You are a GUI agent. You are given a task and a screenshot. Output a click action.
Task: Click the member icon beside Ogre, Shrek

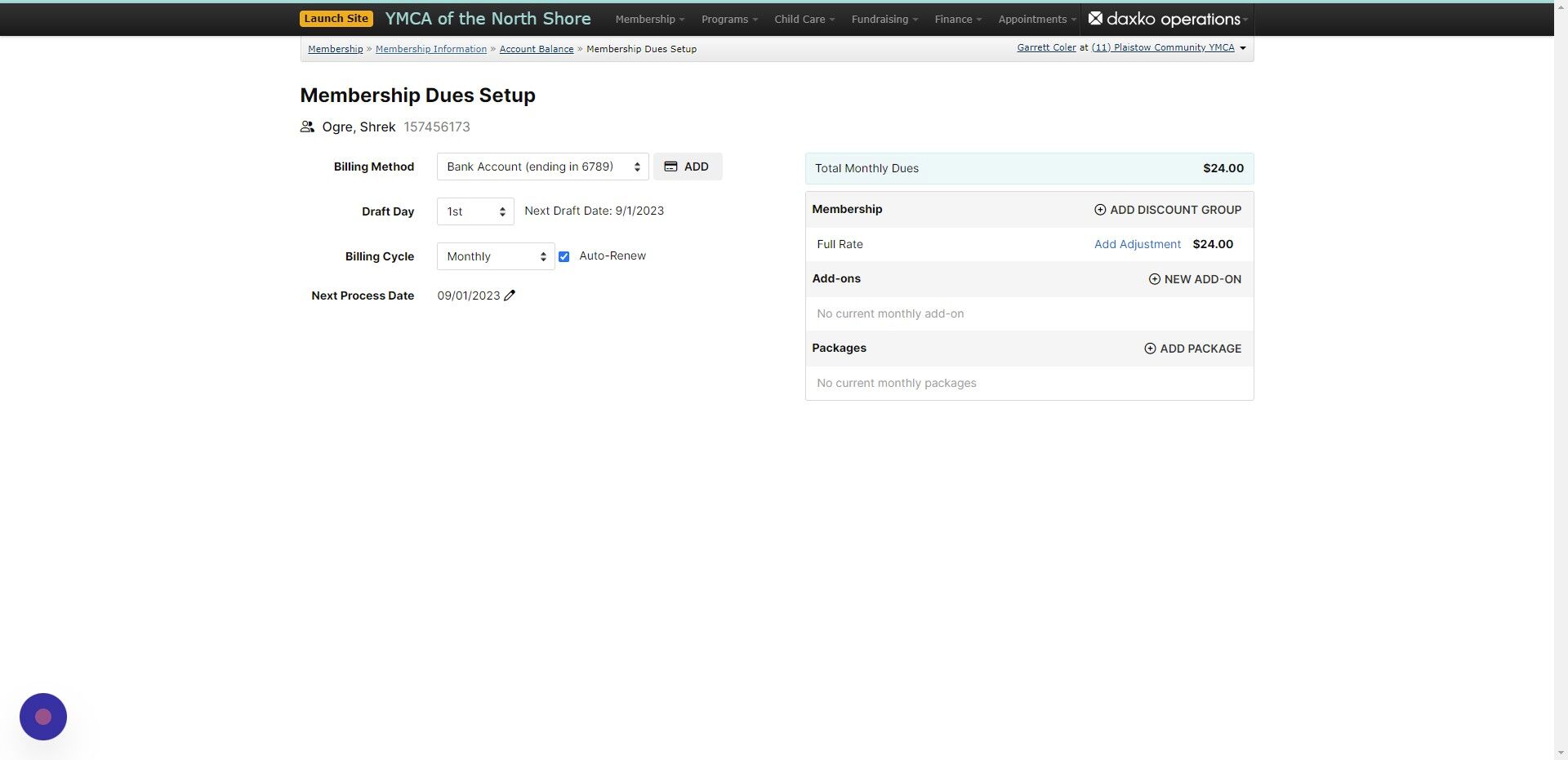307,127
